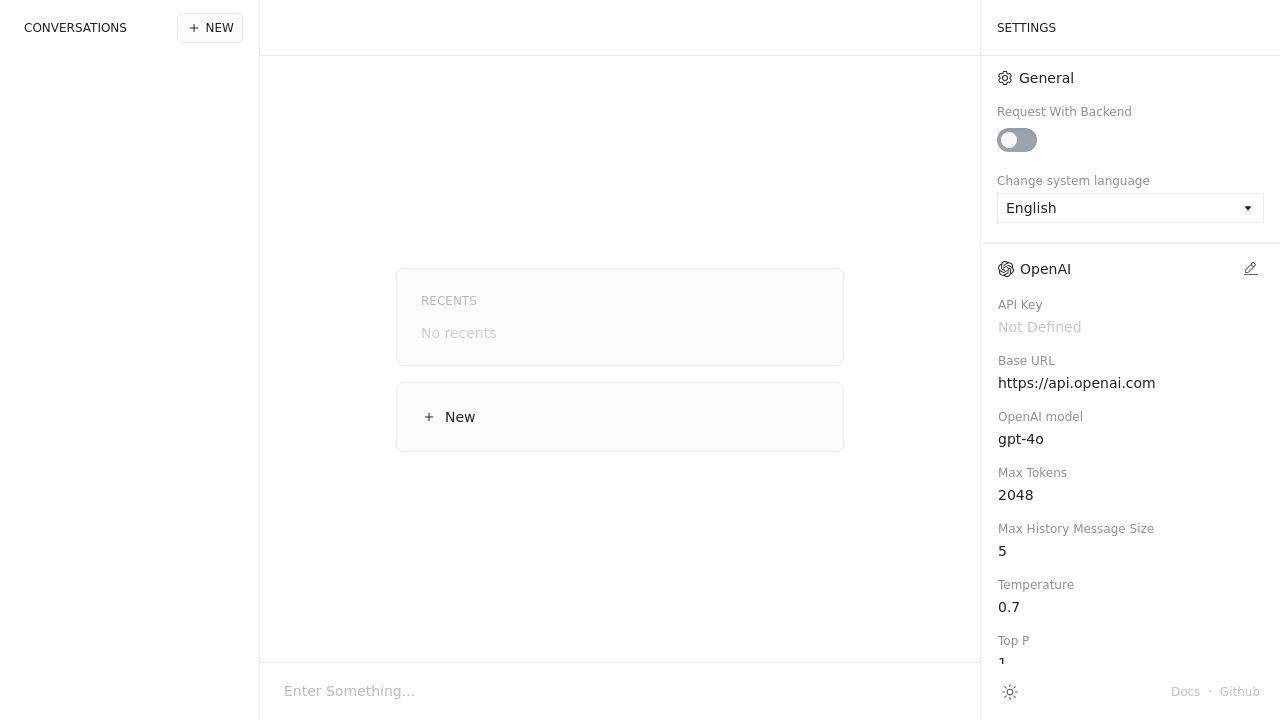Click the General settings gear icon
1280x720 pixels.
tap(1005, 78)
